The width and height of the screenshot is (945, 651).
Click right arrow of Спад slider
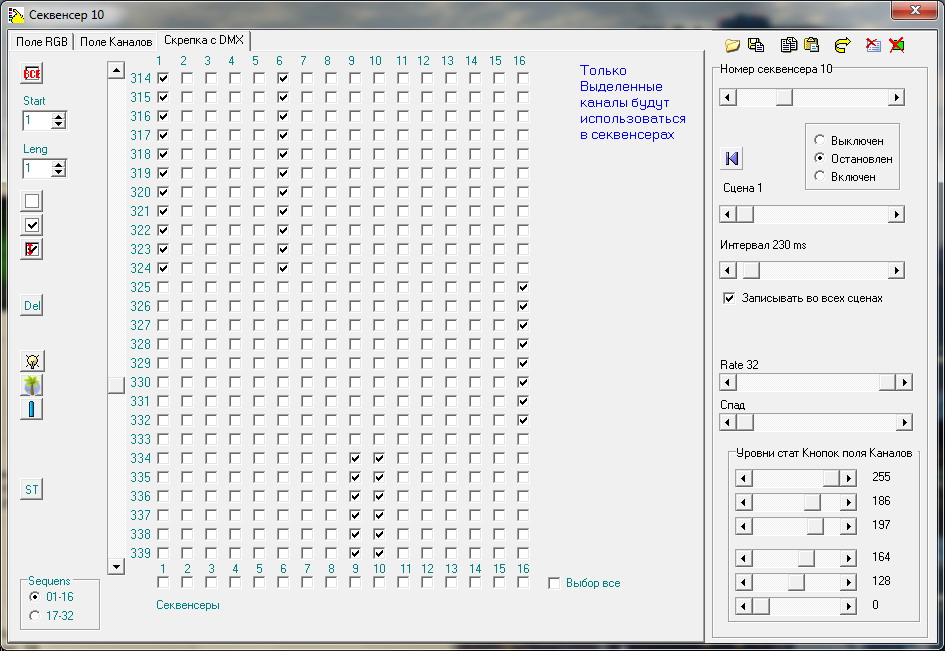[904, 423]
